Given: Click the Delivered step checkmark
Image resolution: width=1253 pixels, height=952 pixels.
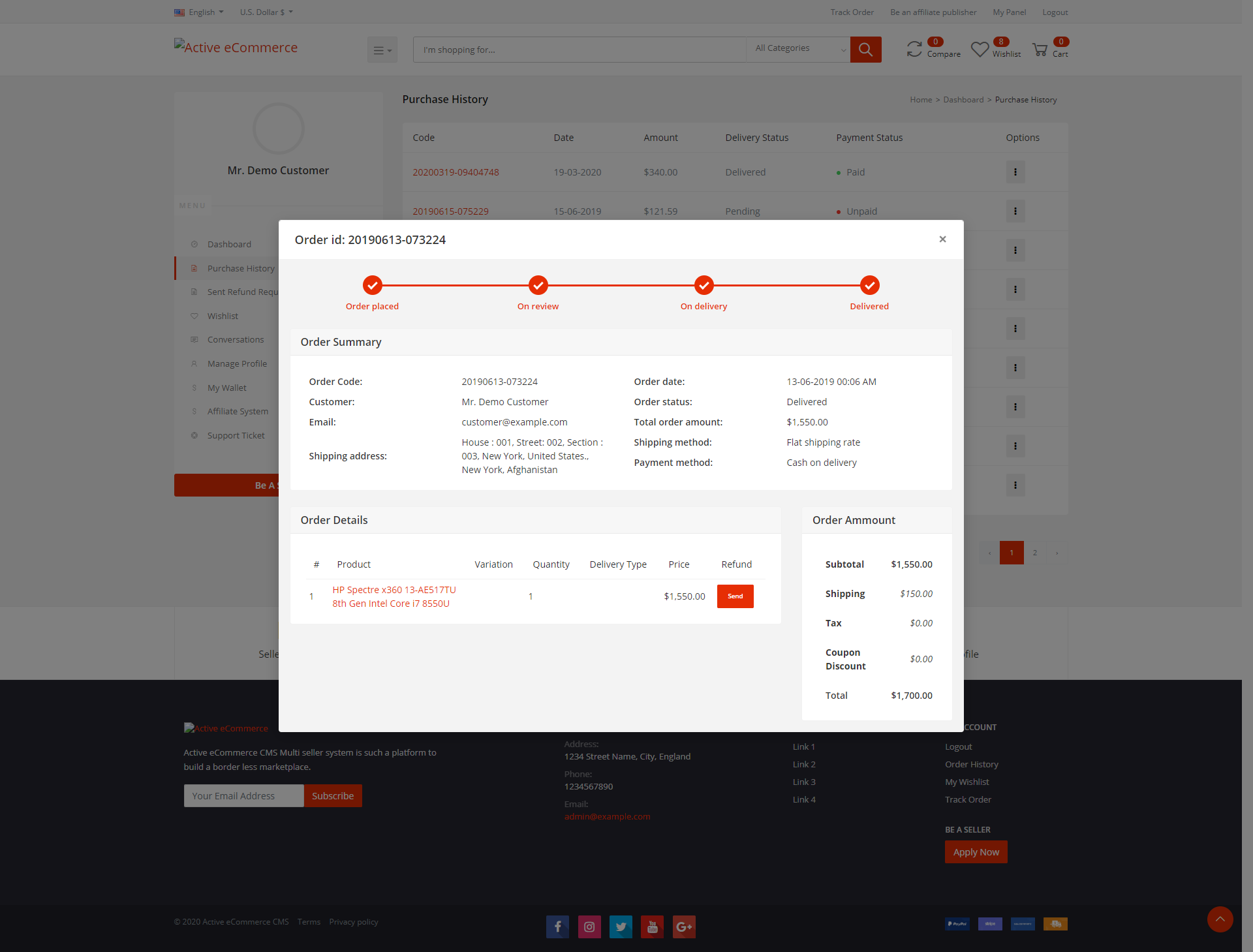Looking at the screenshot, I should tap(869, 285).
